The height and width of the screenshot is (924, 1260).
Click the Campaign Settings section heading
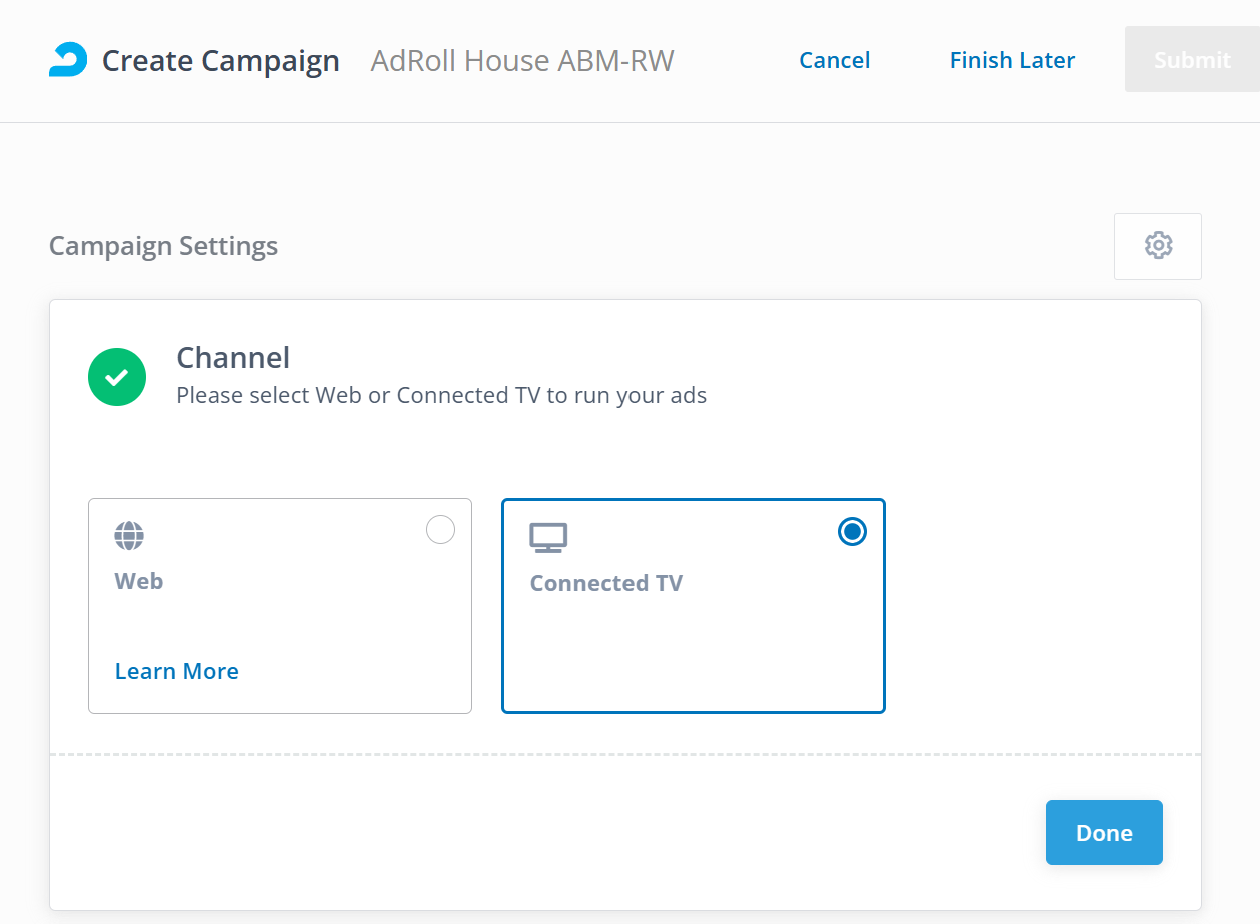coord(164,246)
